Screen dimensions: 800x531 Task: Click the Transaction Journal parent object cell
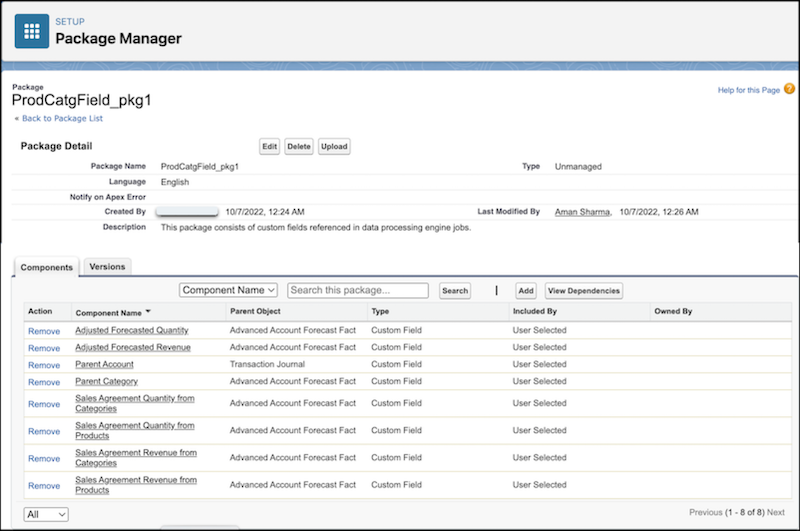267,364
